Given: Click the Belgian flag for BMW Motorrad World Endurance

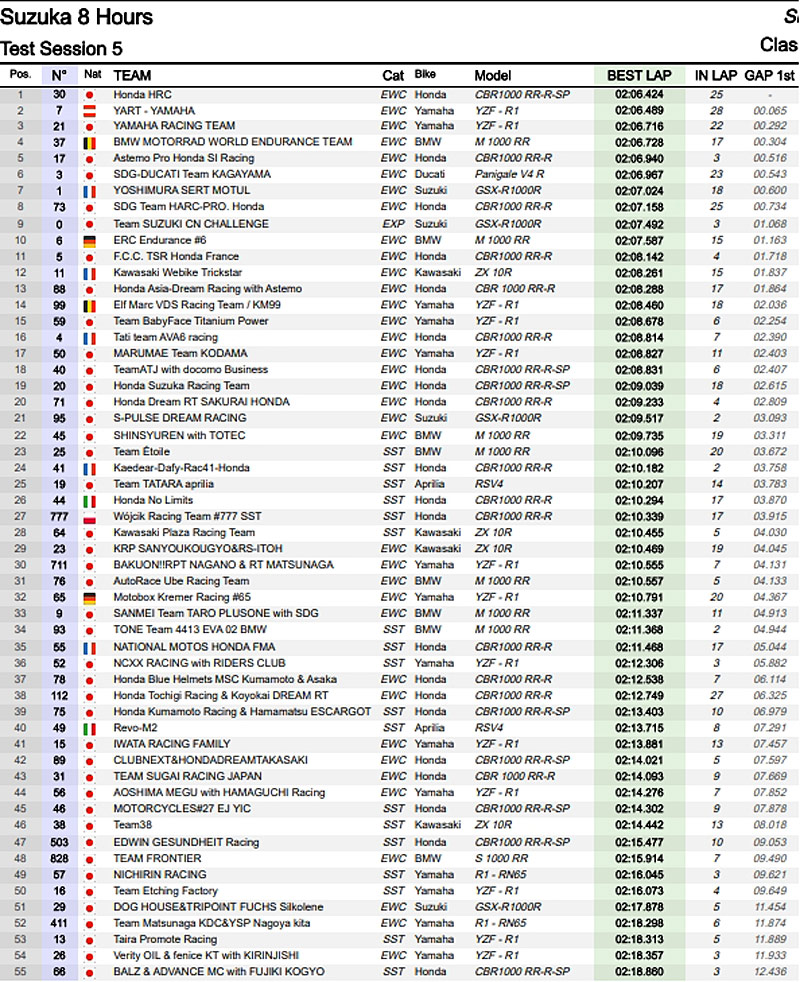Looking at the screenshot, I should [92, 142].
